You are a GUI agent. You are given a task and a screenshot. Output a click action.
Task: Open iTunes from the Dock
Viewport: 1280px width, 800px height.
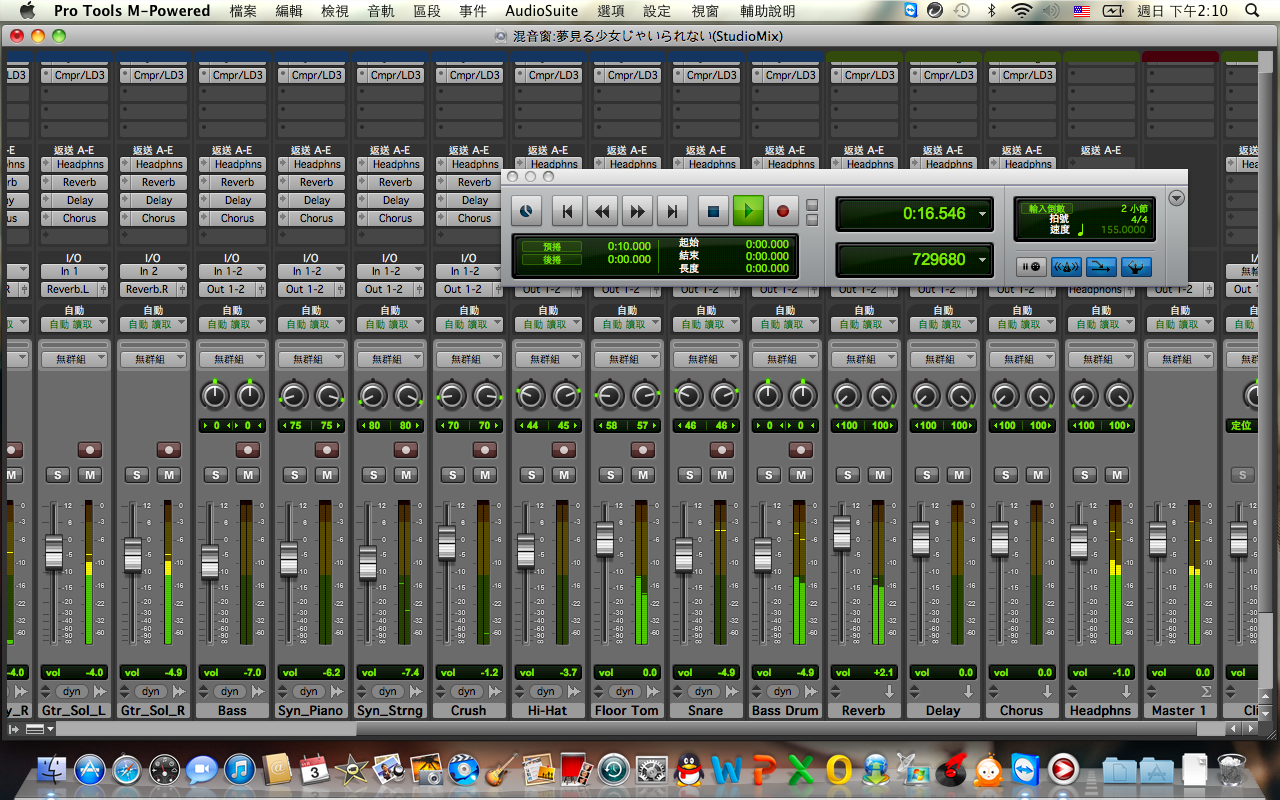[x=240, y=770]
